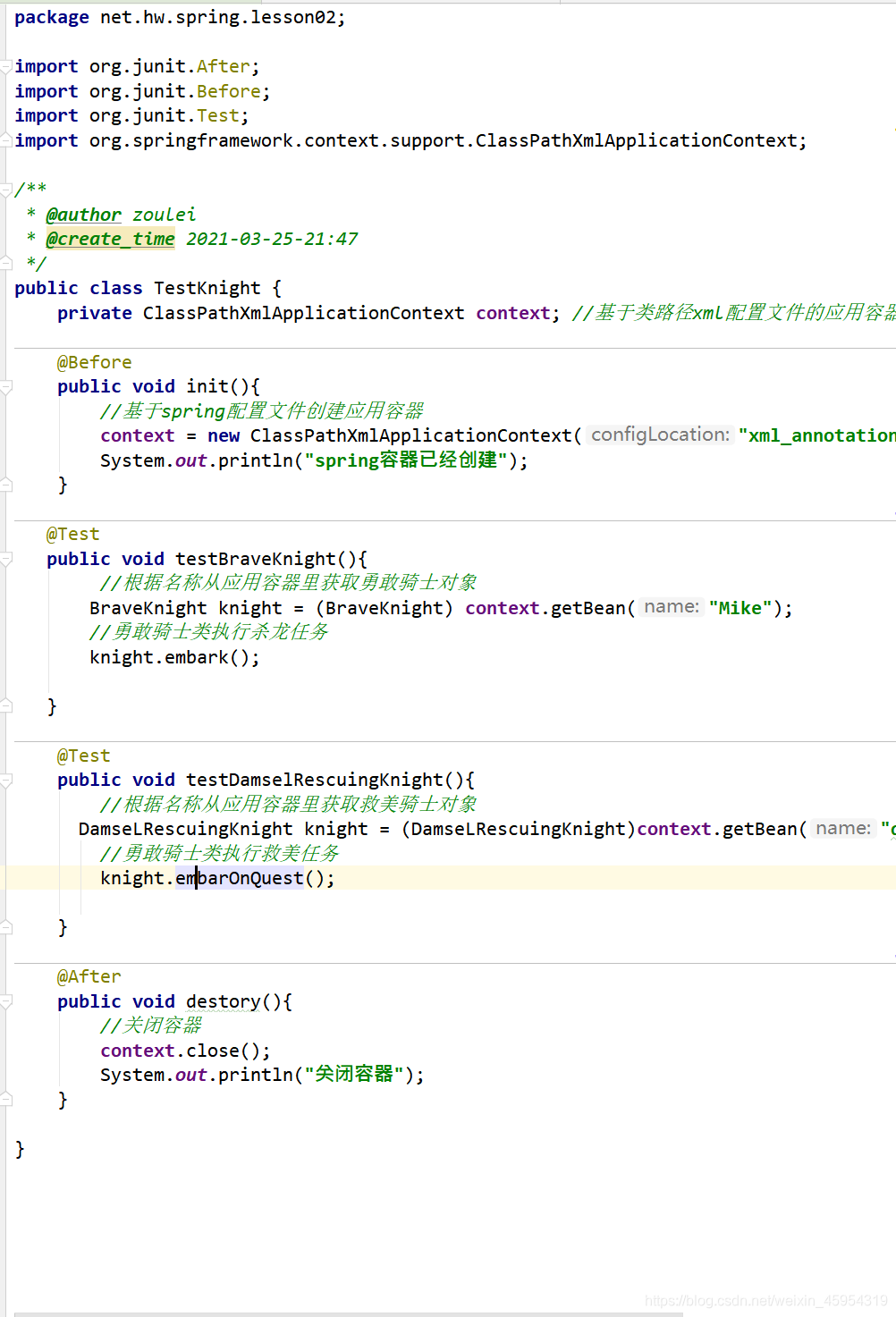Collapse the testBraveKnight() method fold marker
Viewport: 896px width, 1317px height.
5,560
